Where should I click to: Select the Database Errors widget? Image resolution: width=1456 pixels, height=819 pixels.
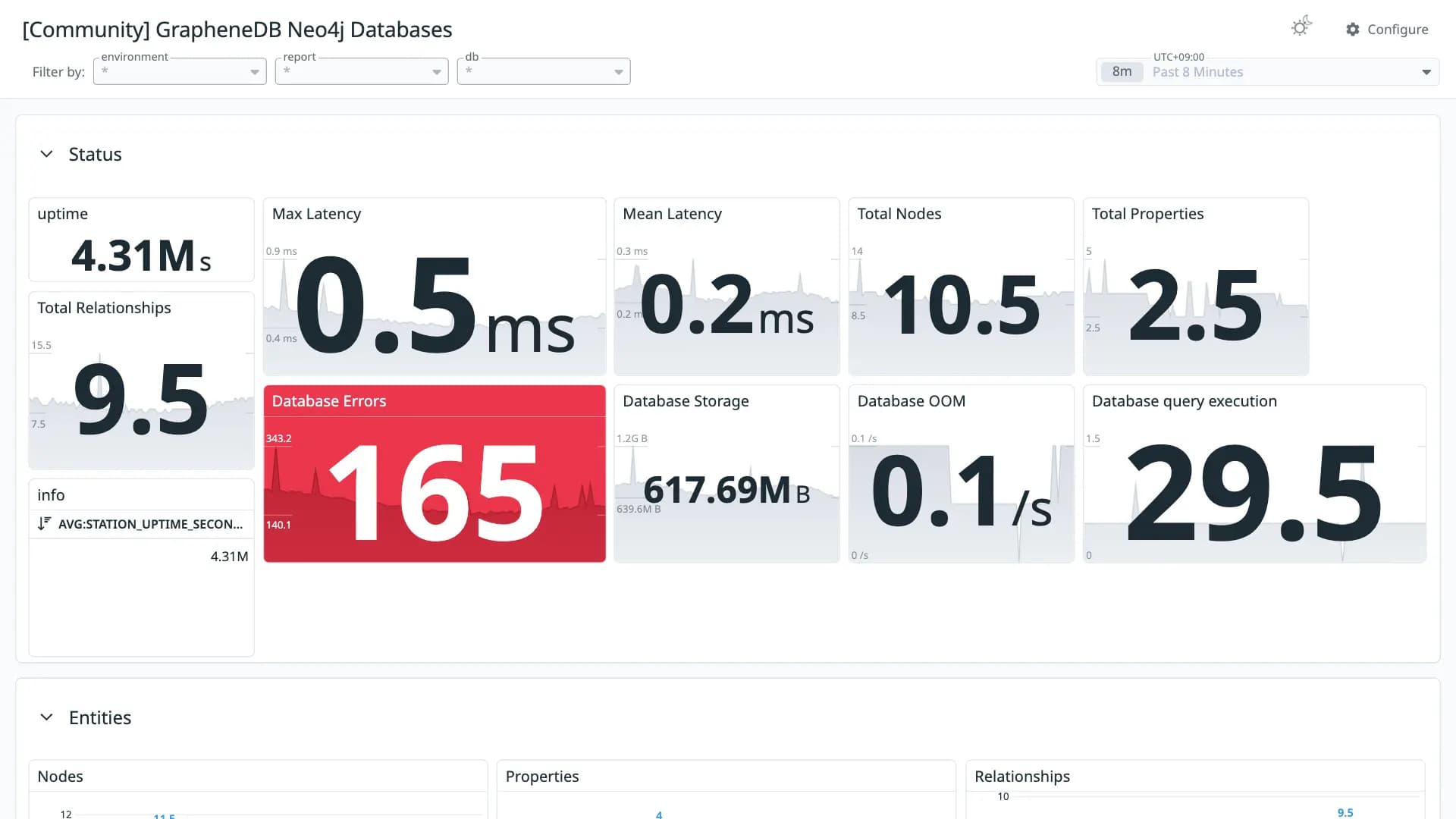435,474
